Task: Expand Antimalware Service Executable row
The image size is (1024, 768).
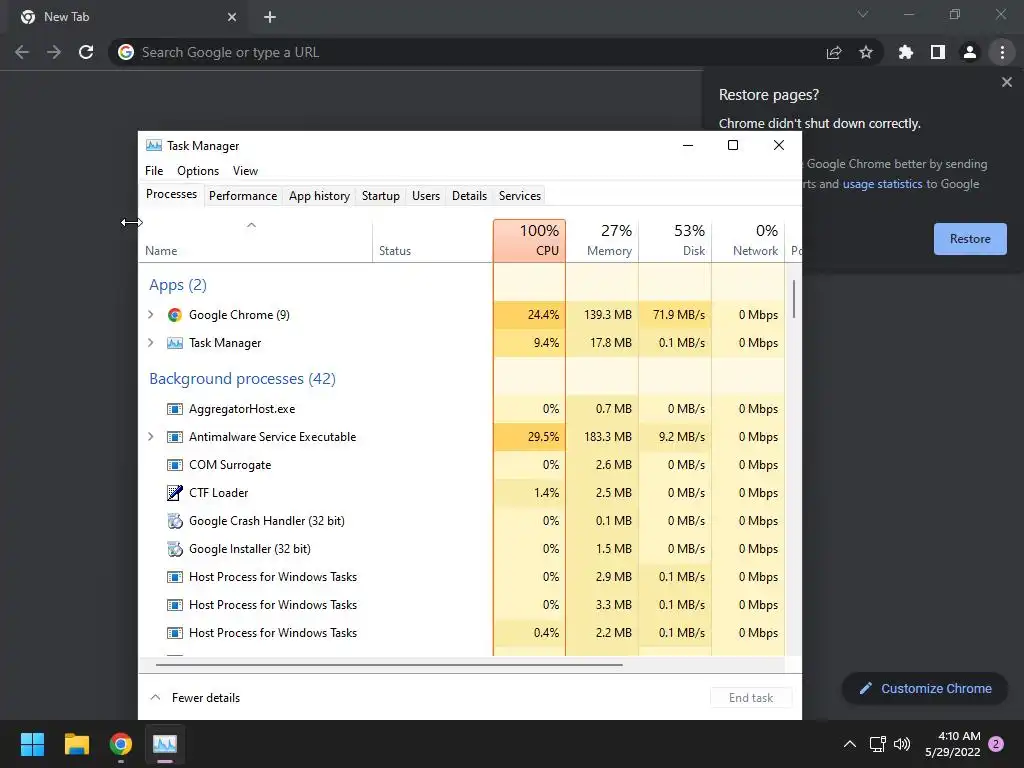Action: click(x=151, y=437)
